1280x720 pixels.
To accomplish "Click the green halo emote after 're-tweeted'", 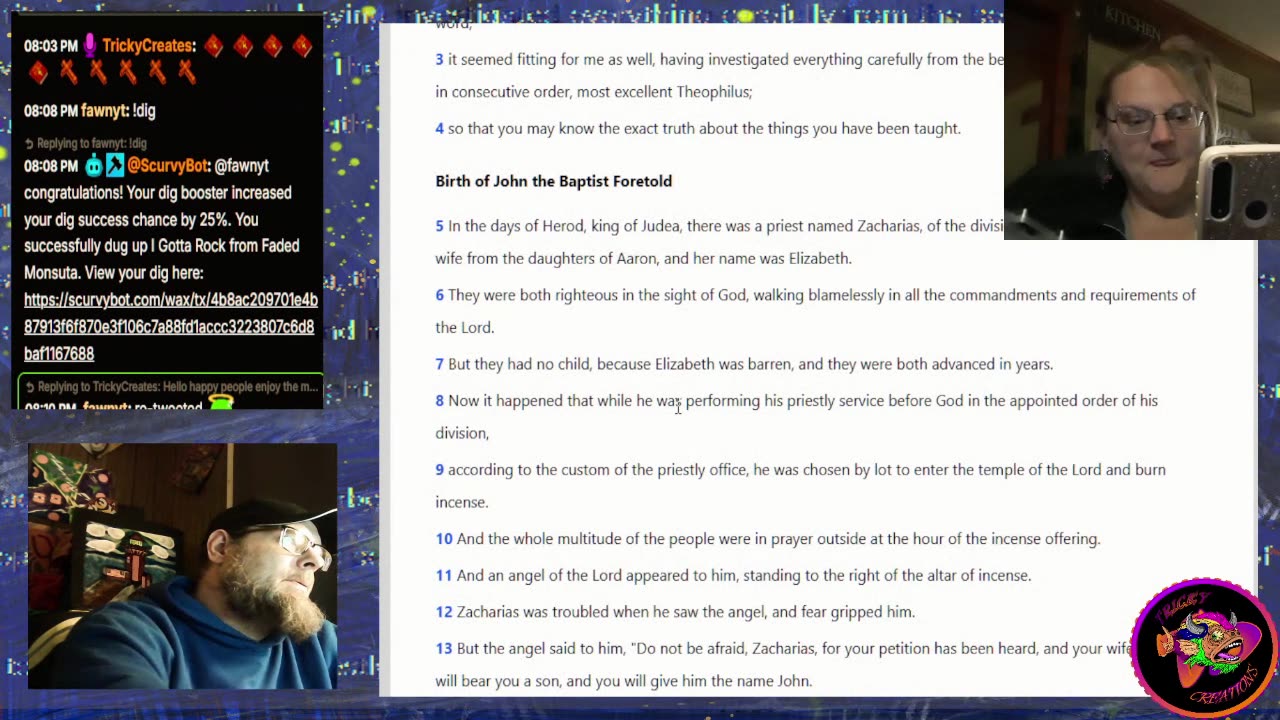I will [221, 403].
